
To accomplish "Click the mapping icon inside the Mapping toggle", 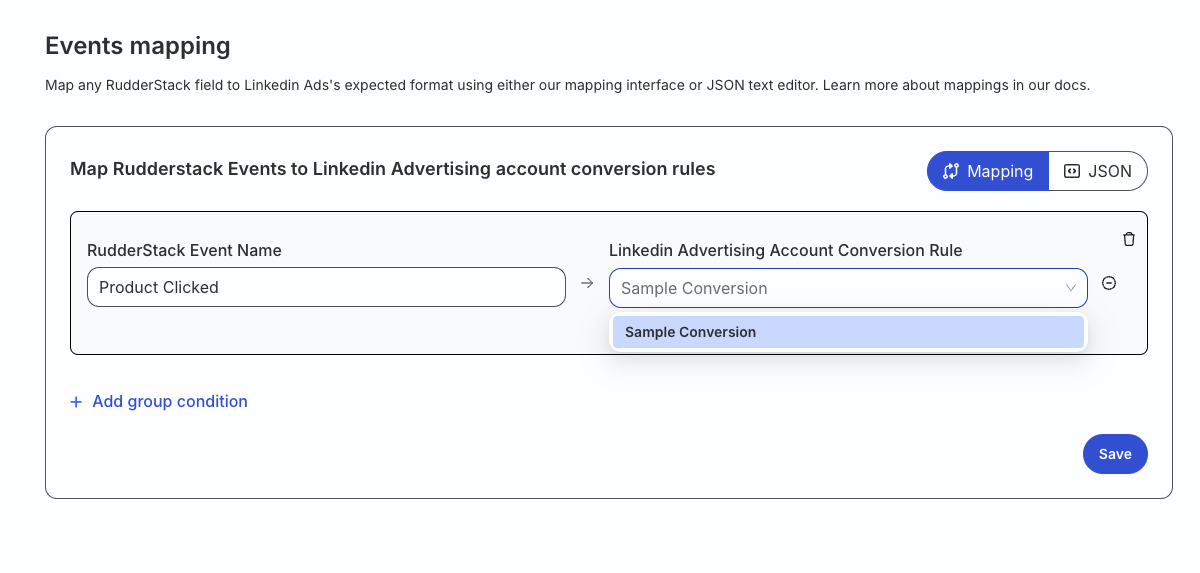I will pyautogui.click(x=951, y=171).
